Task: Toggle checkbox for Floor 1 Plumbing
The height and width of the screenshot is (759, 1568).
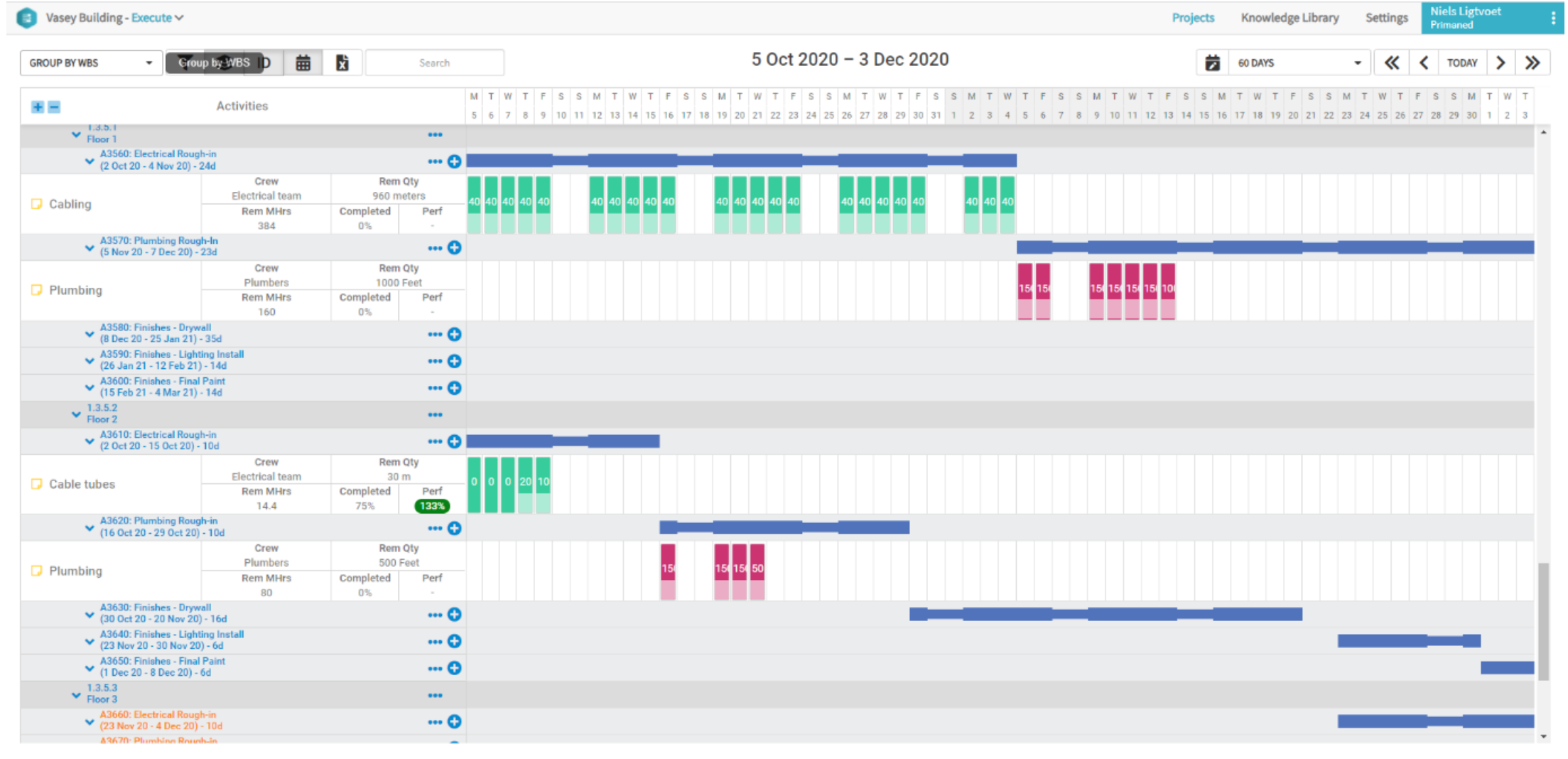Action: tap(37, 291)
